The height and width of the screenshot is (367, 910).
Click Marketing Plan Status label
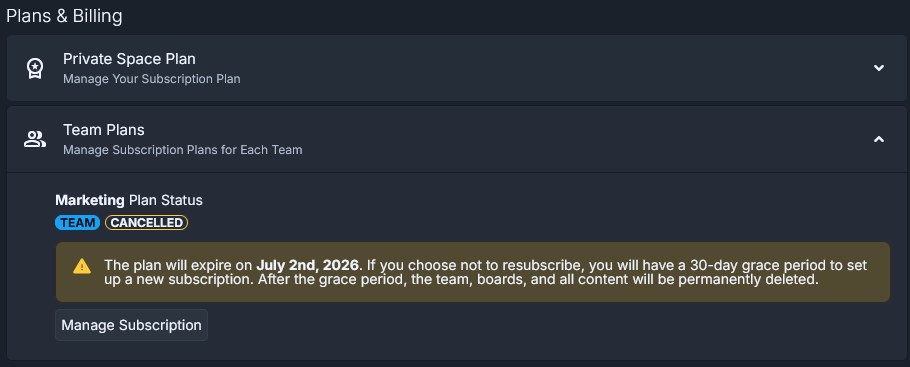coord(129,200)
